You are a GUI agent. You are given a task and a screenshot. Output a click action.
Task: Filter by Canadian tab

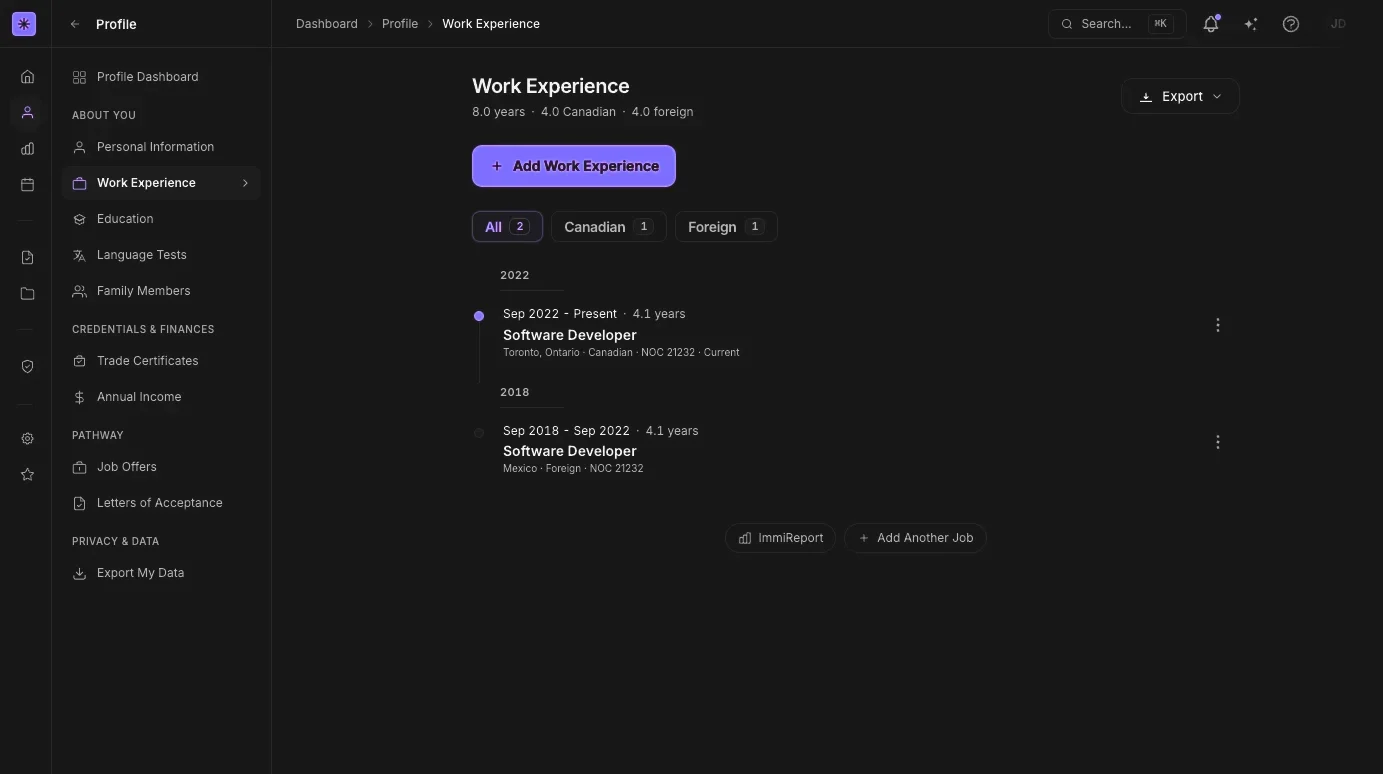coord(608,227)
